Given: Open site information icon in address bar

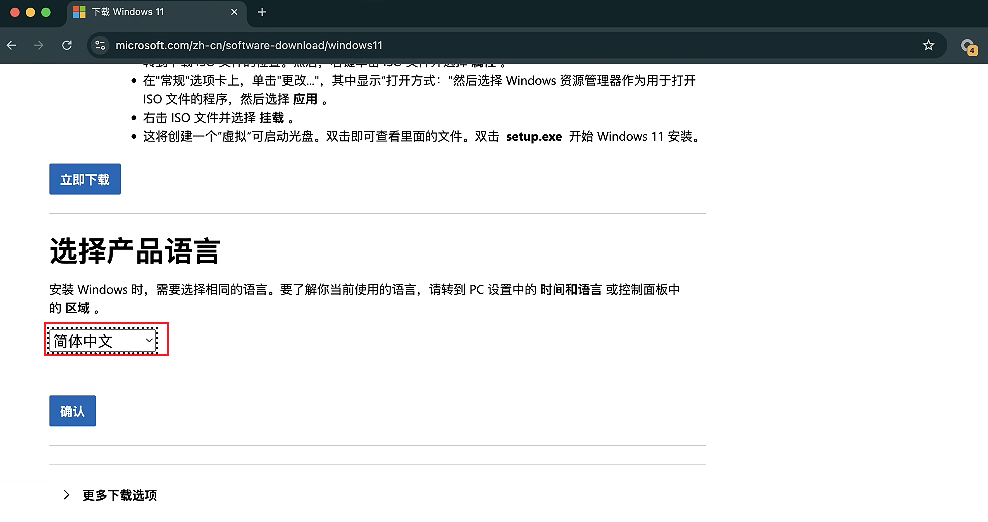Looking at the screenshot, I should tap(100, 45).
